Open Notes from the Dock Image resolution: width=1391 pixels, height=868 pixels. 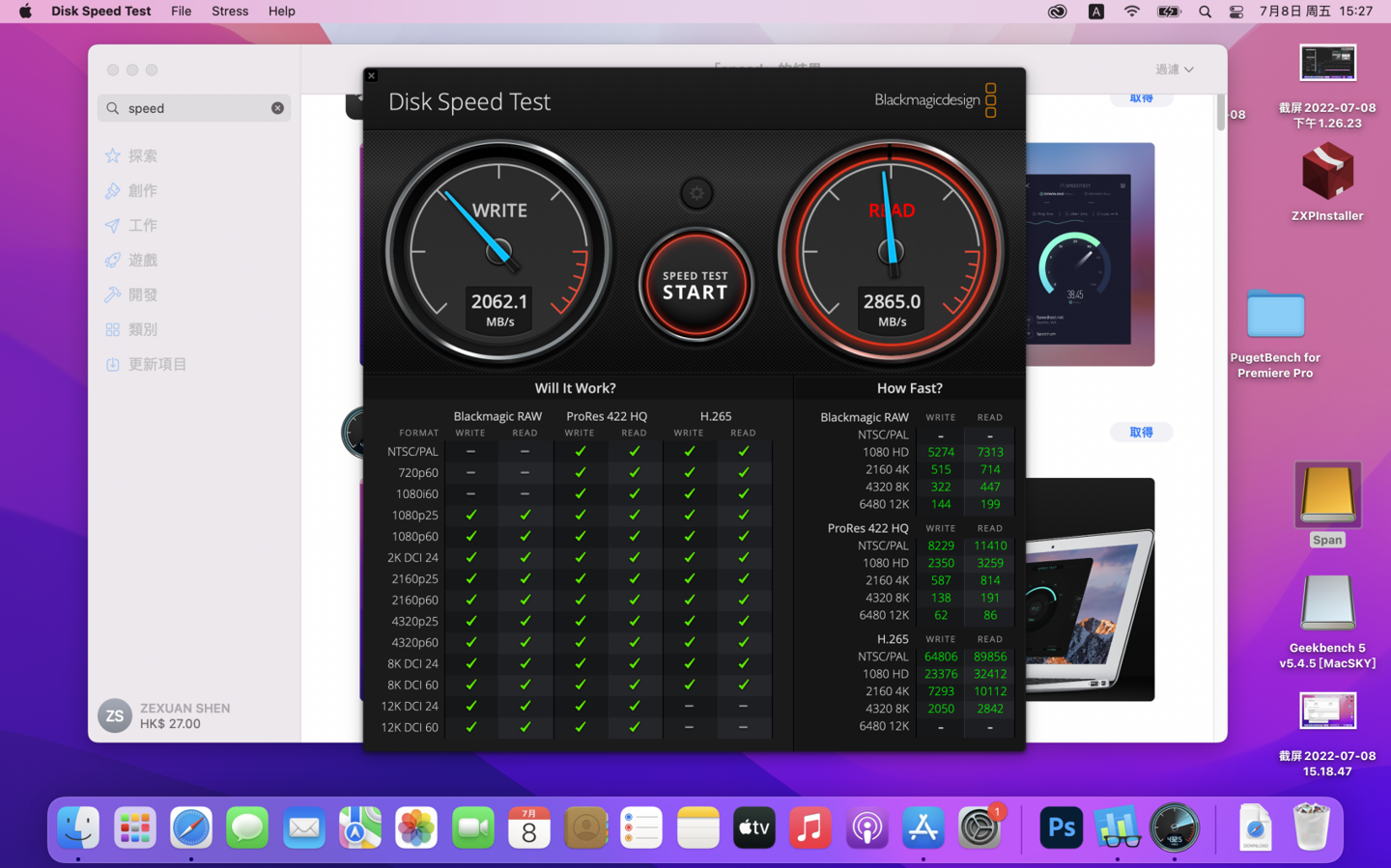pos(698,828)
